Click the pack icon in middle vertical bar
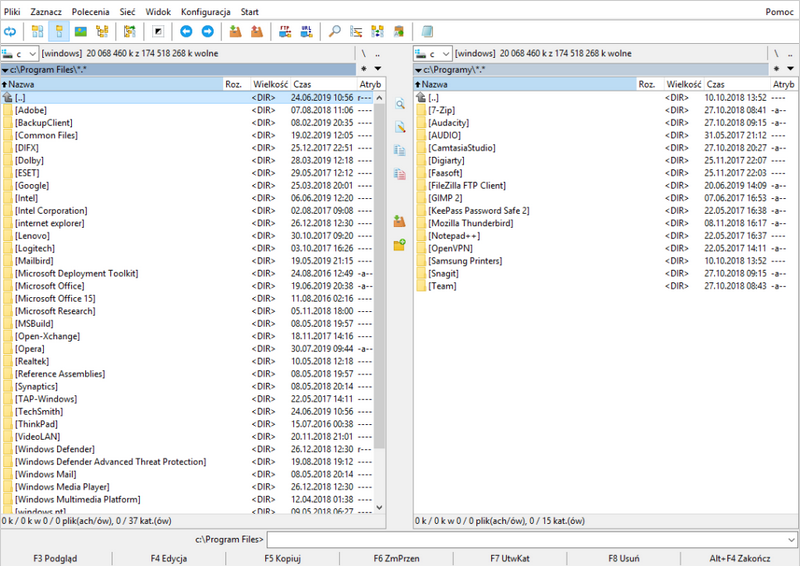The height and width of the screenshot is (566, 801). 399,221
